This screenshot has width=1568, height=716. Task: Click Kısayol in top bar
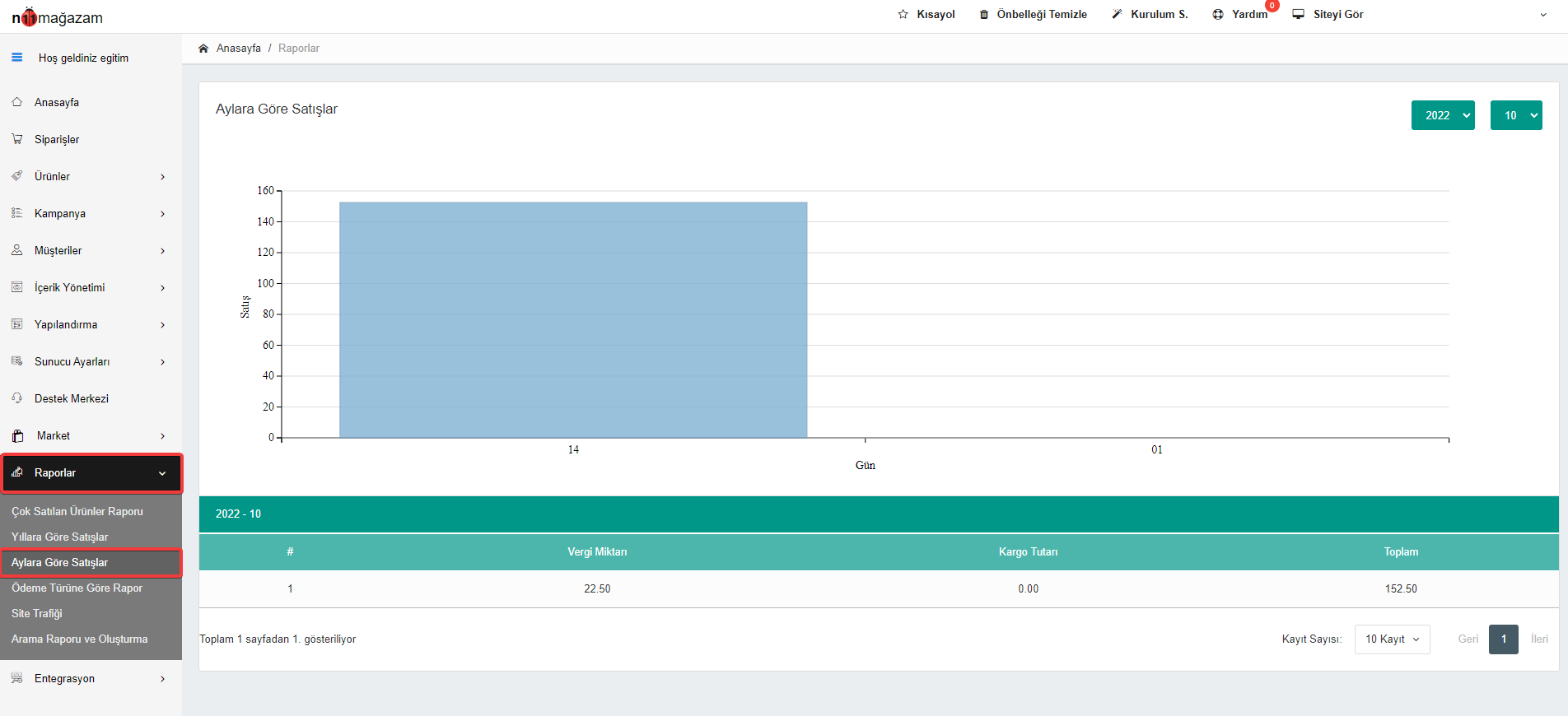[x=936, y=14]
